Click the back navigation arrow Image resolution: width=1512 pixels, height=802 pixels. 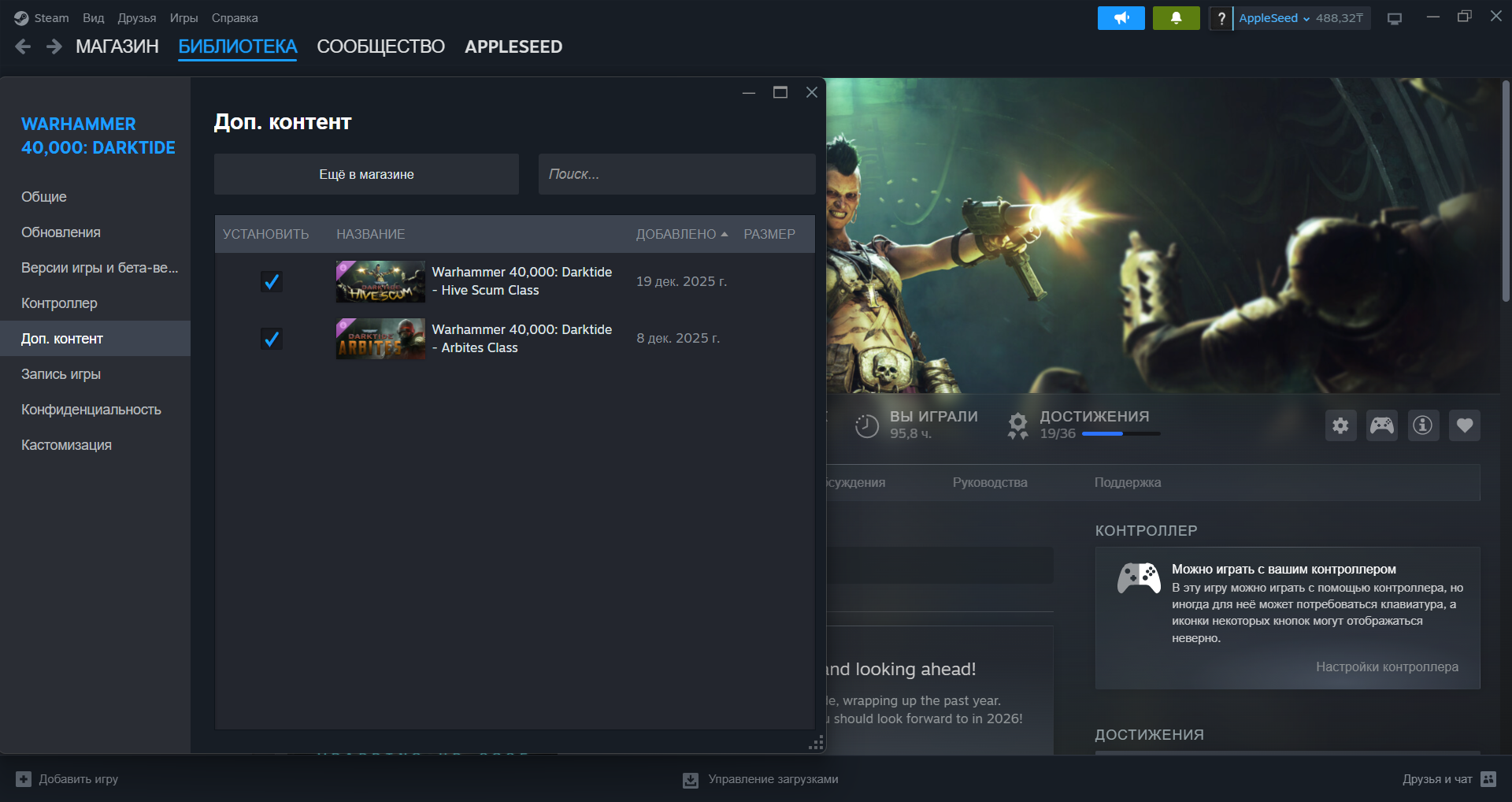tap(23, 46)
